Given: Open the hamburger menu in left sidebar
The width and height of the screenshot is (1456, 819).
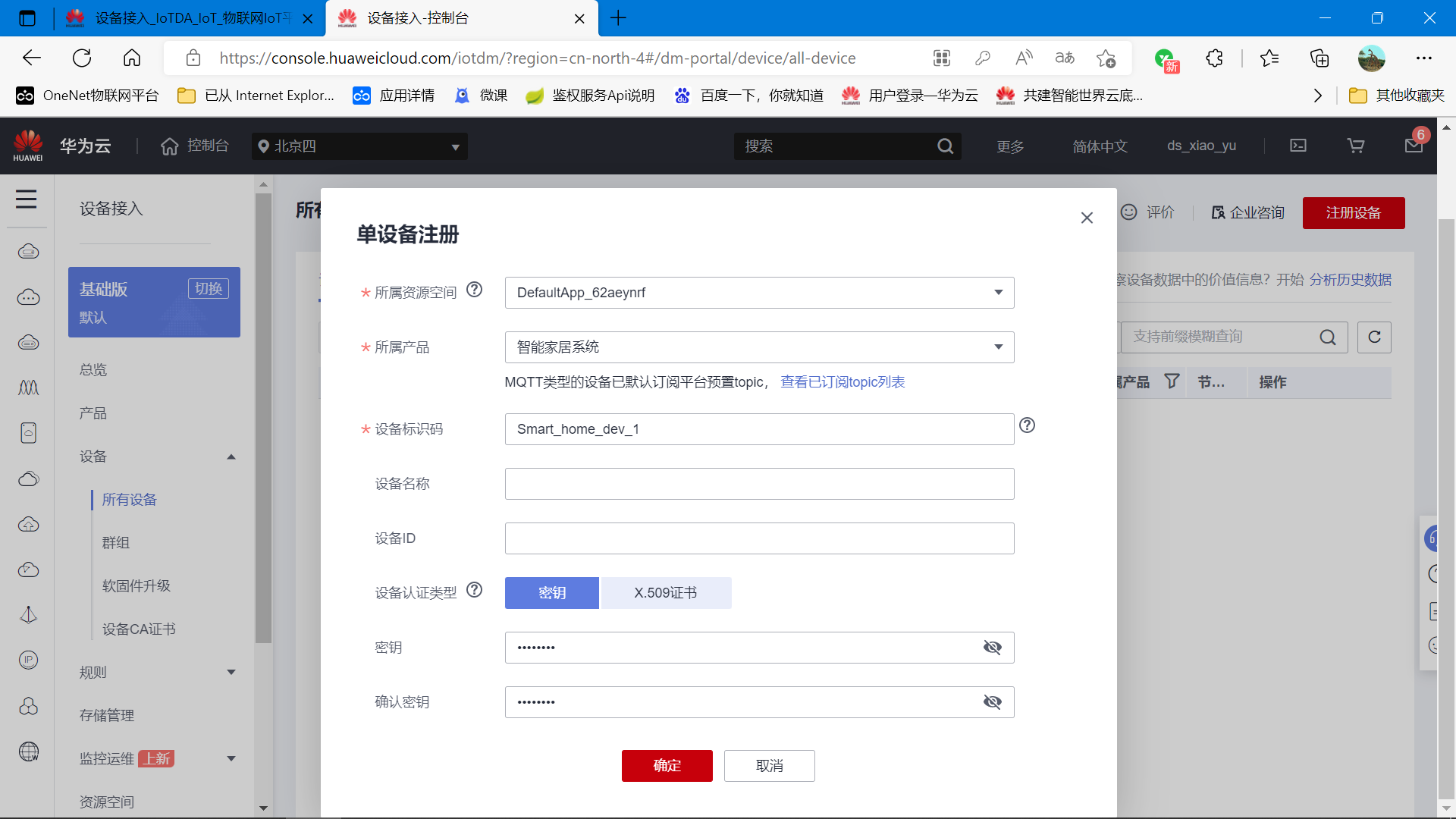Looking at the screenshot, I should [27, 199].
